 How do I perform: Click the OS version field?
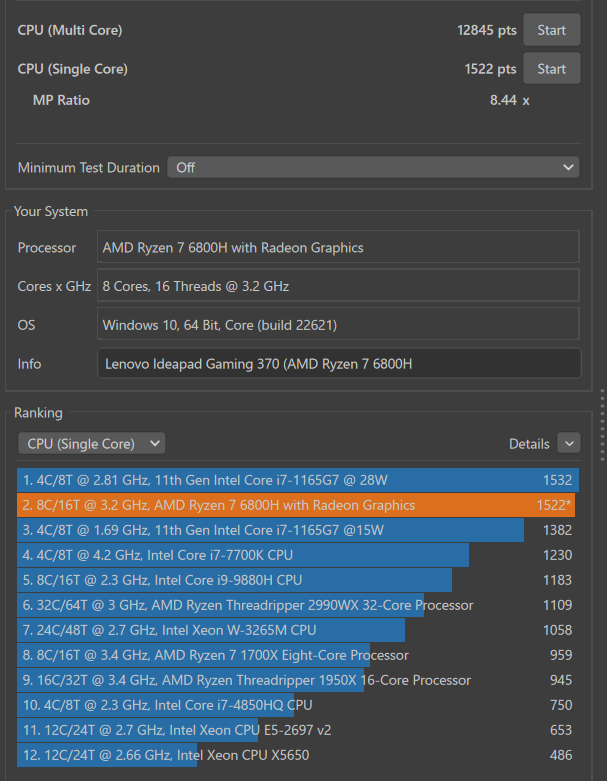338,325
